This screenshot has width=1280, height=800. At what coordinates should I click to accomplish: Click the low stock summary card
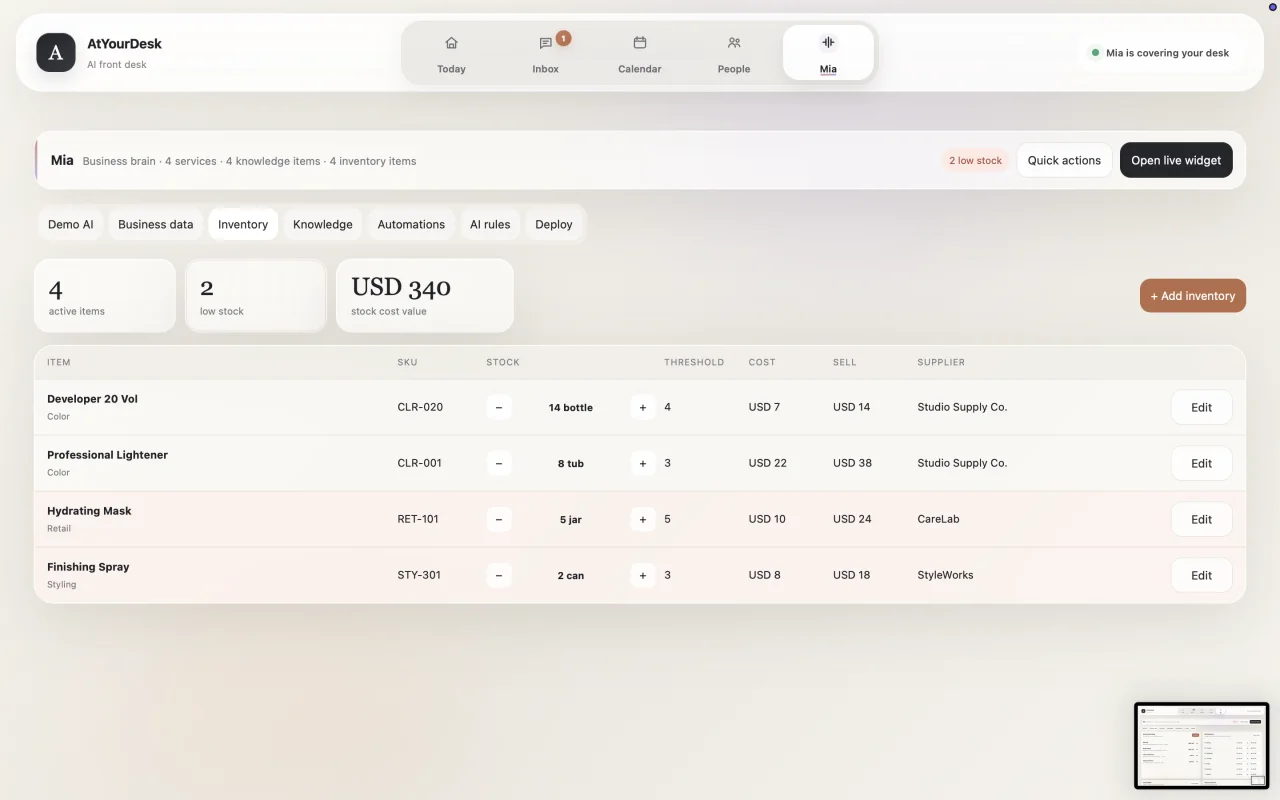[x=256, y=296]
